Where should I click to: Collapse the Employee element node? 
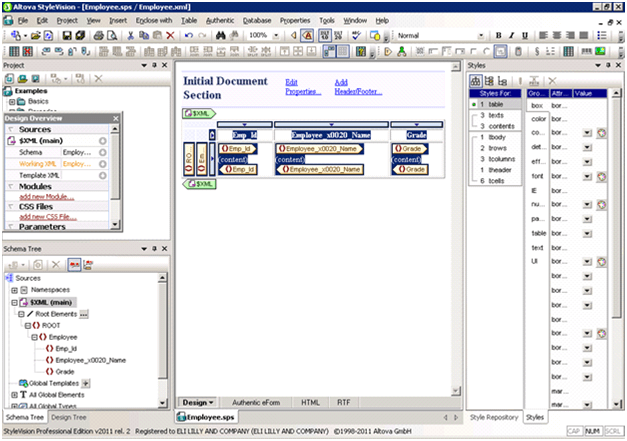[x=34, y=337]
